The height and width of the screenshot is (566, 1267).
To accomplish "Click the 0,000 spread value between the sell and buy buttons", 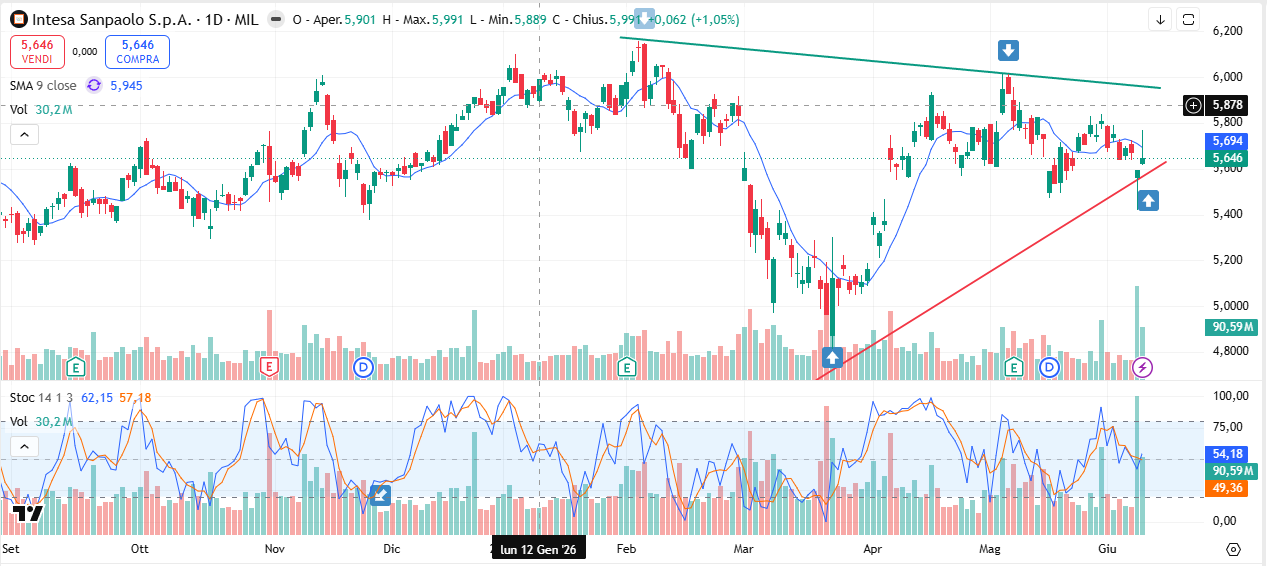I will pyautogui.click(x=85, y=51).
